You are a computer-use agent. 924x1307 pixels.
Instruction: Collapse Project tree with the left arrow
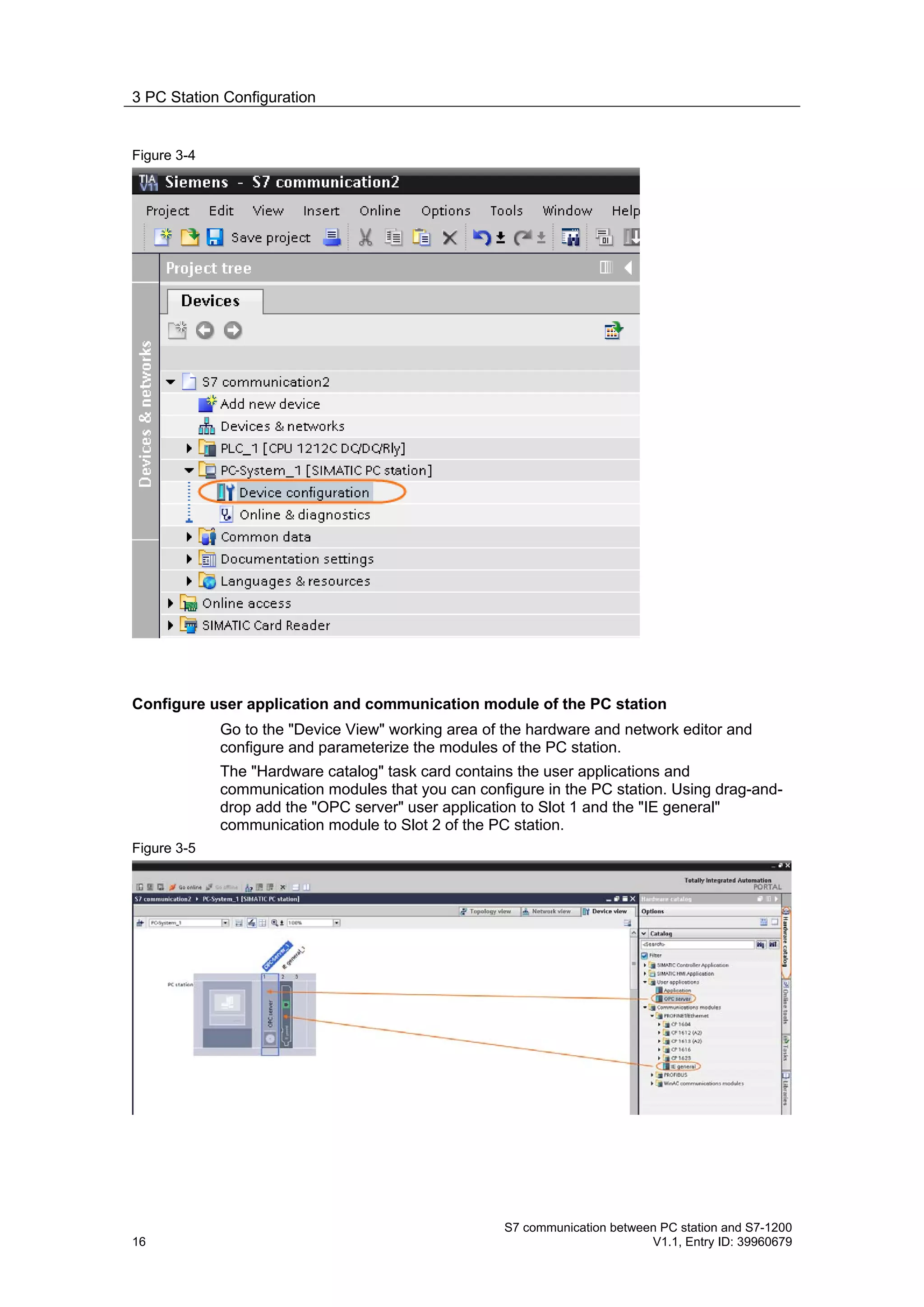[x=628, y=268]
